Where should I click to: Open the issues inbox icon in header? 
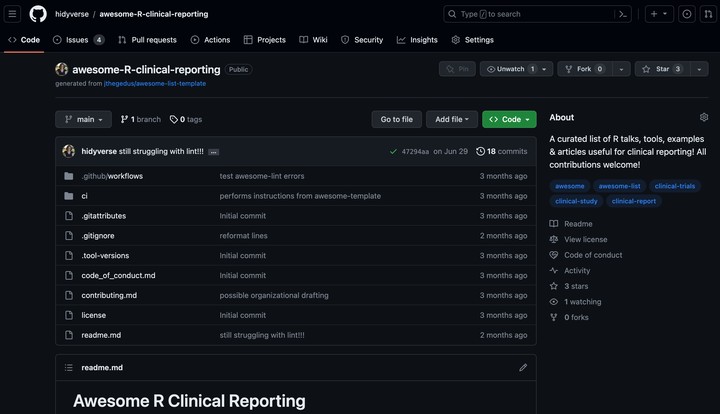point(686,14)
